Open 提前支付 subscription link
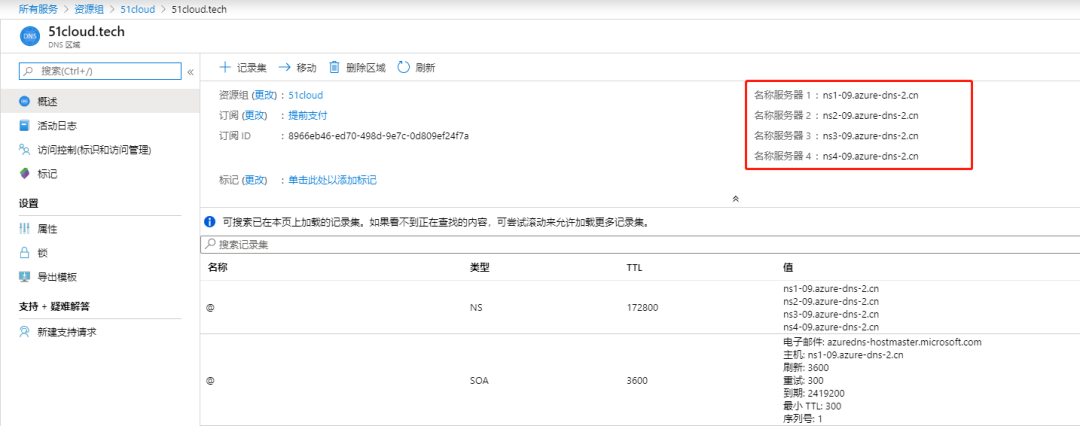Viewport: 1080px width, 426px height. pyautogui.click(x=308, y=115)
